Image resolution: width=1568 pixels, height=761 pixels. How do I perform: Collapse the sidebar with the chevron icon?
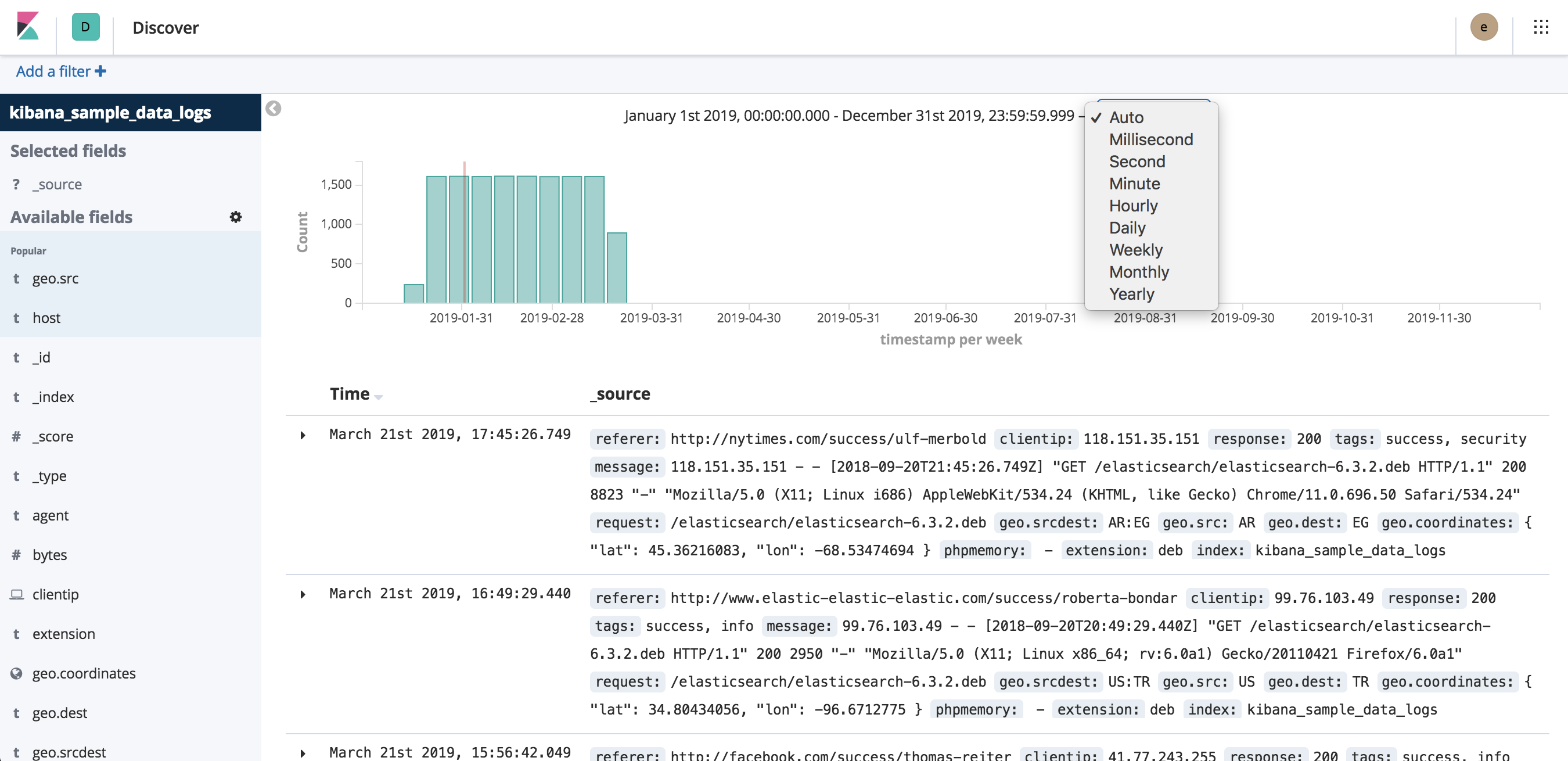(x=273, y=109)
